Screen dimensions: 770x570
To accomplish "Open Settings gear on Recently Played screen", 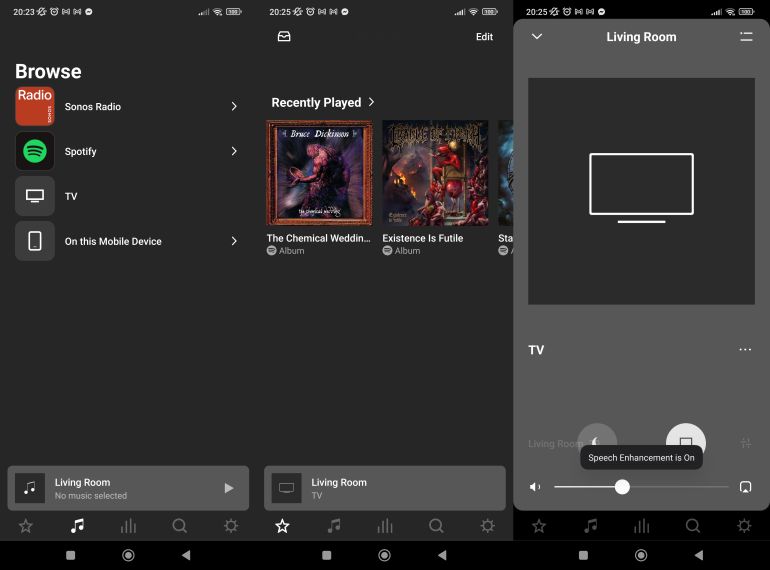I will [488, 526].
